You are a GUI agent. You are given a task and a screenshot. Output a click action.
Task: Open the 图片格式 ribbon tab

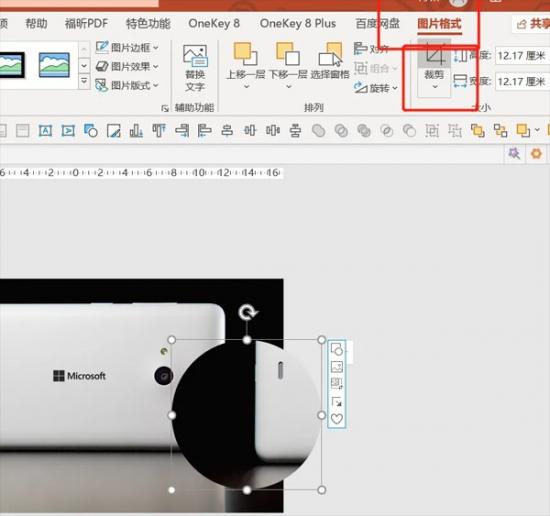tap(439, 24)
